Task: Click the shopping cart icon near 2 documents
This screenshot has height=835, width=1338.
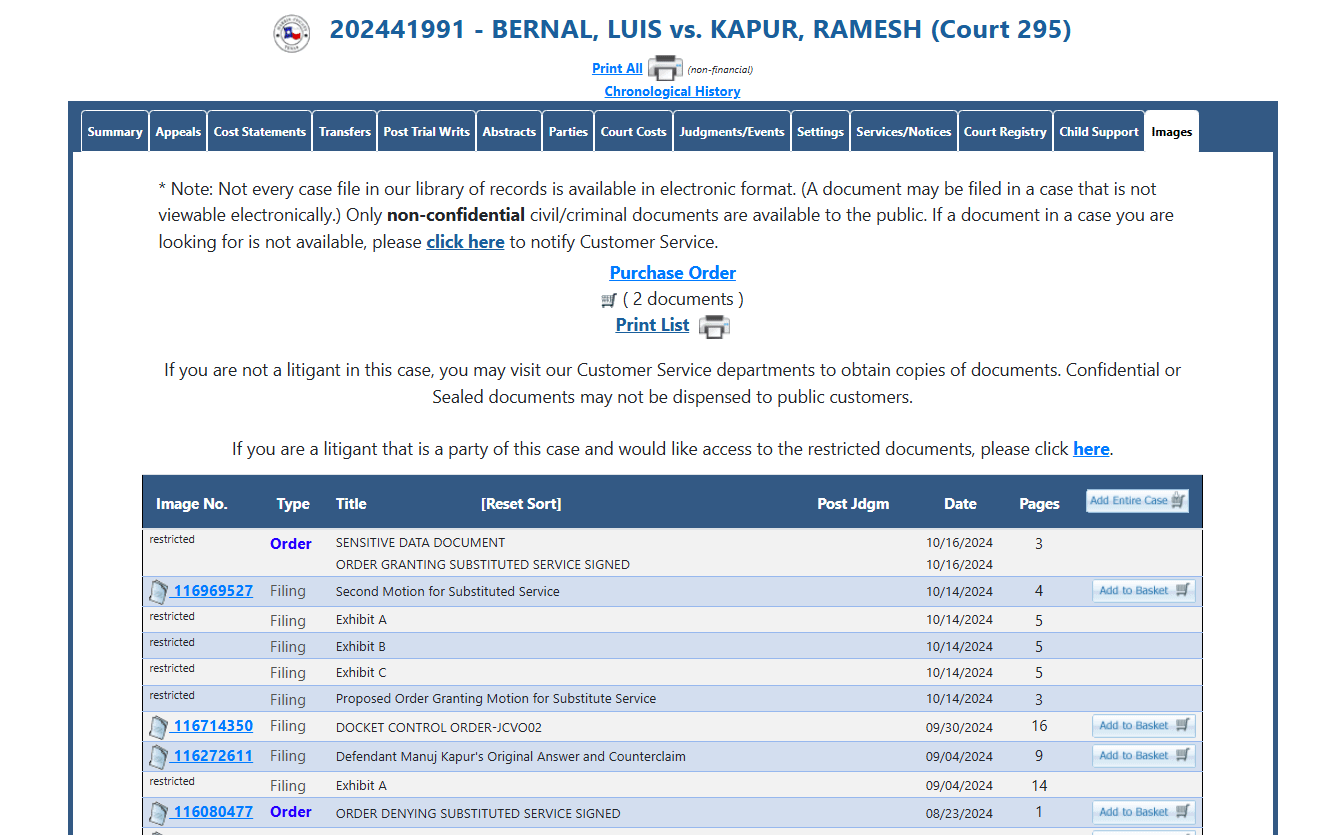Action: 609,300
